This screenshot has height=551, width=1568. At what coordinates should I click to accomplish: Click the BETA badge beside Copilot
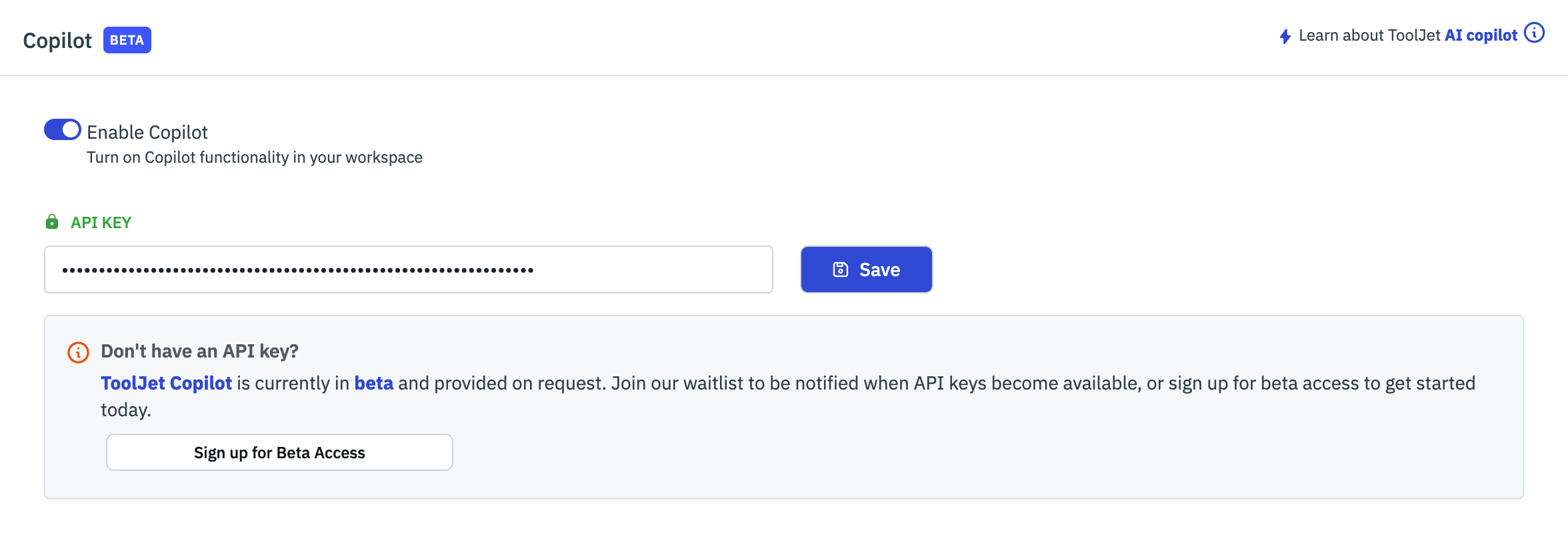click(127, 40)
